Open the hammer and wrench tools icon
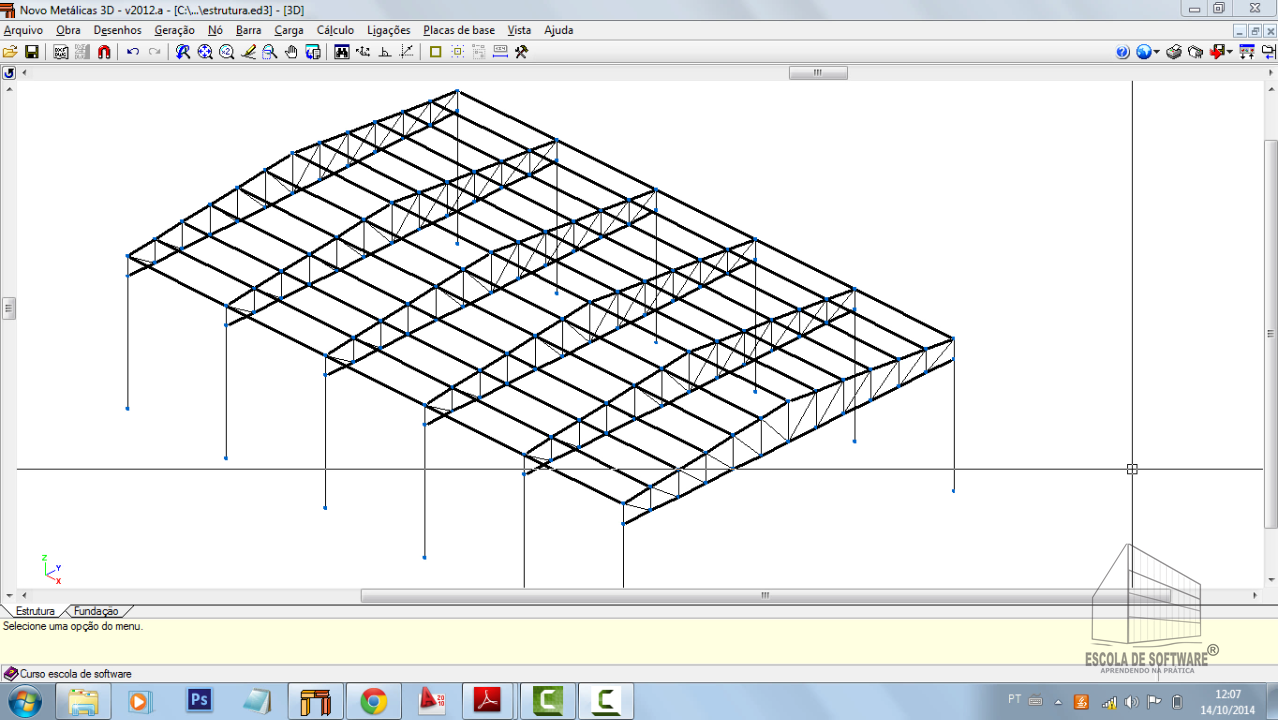The width and height of the screenshot is (1278, 720). 521,52
